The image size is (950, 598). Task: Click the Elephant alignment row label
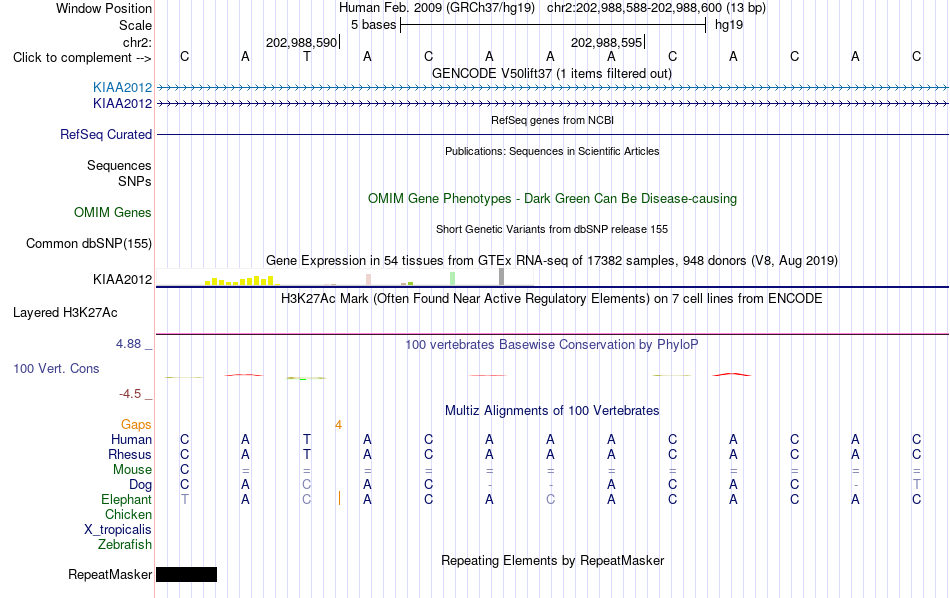click(x=126, y=500)
